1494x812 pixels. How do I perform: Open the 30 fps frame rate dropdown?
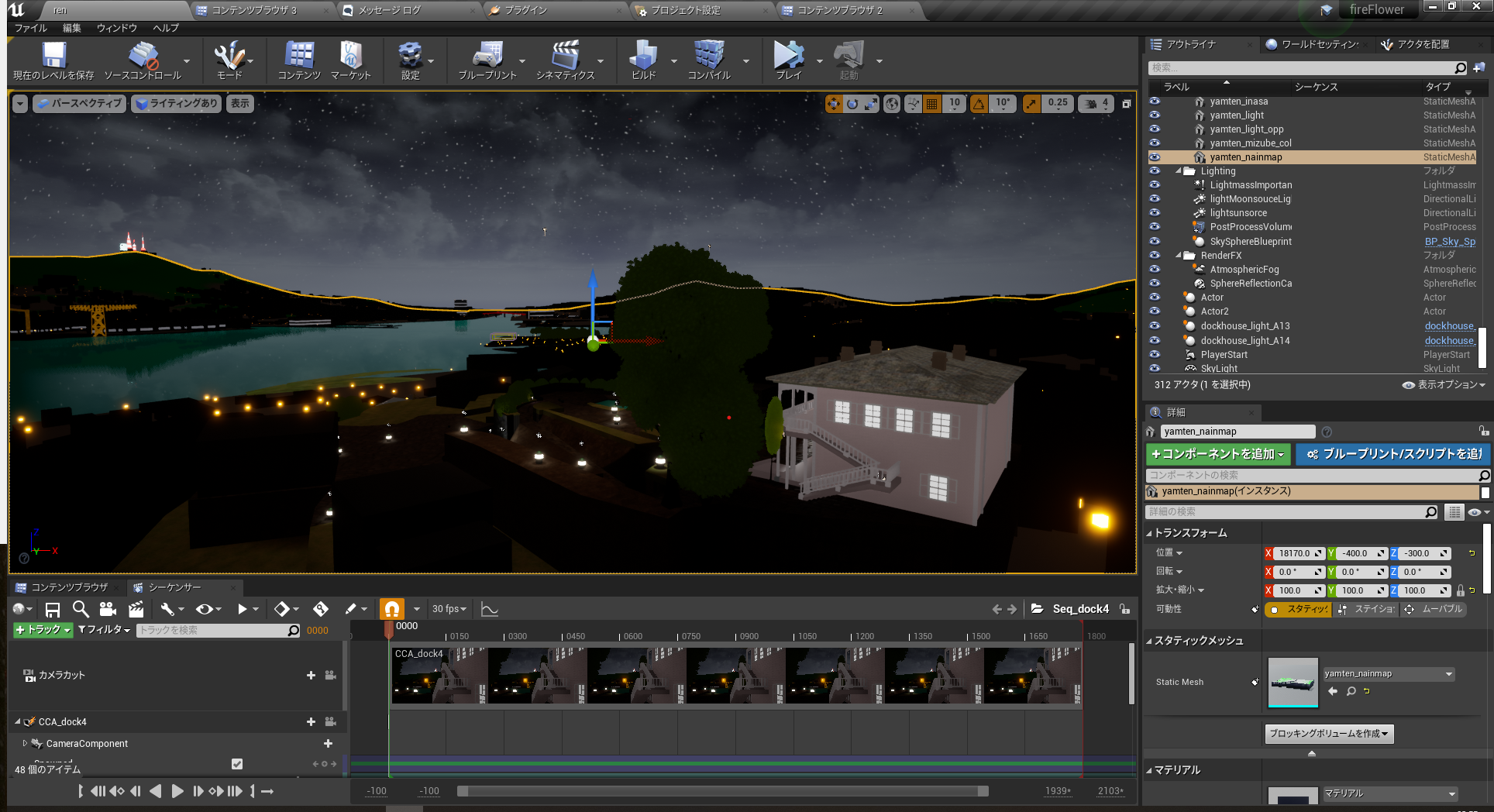pyautogui.click(x=449, y=609)
